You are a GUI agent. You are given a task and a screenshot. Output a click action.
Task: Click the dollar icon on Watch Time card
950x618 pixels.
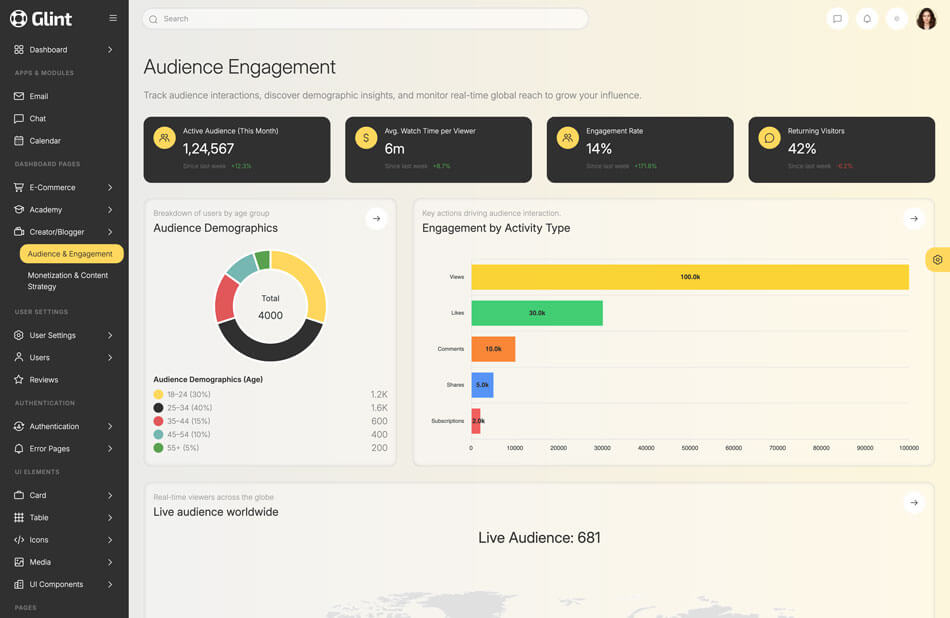pos(366,138)
